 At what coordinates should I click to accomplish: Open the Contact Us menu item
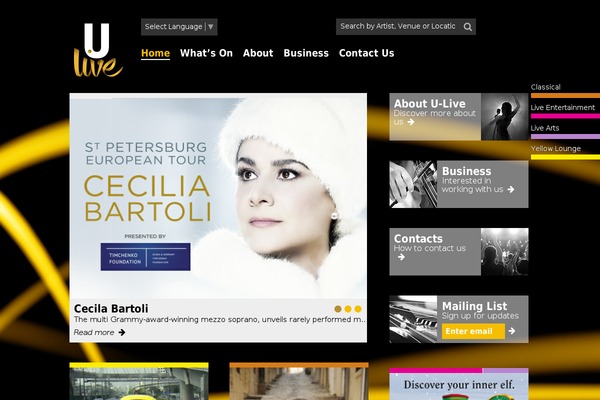point(366,53)
